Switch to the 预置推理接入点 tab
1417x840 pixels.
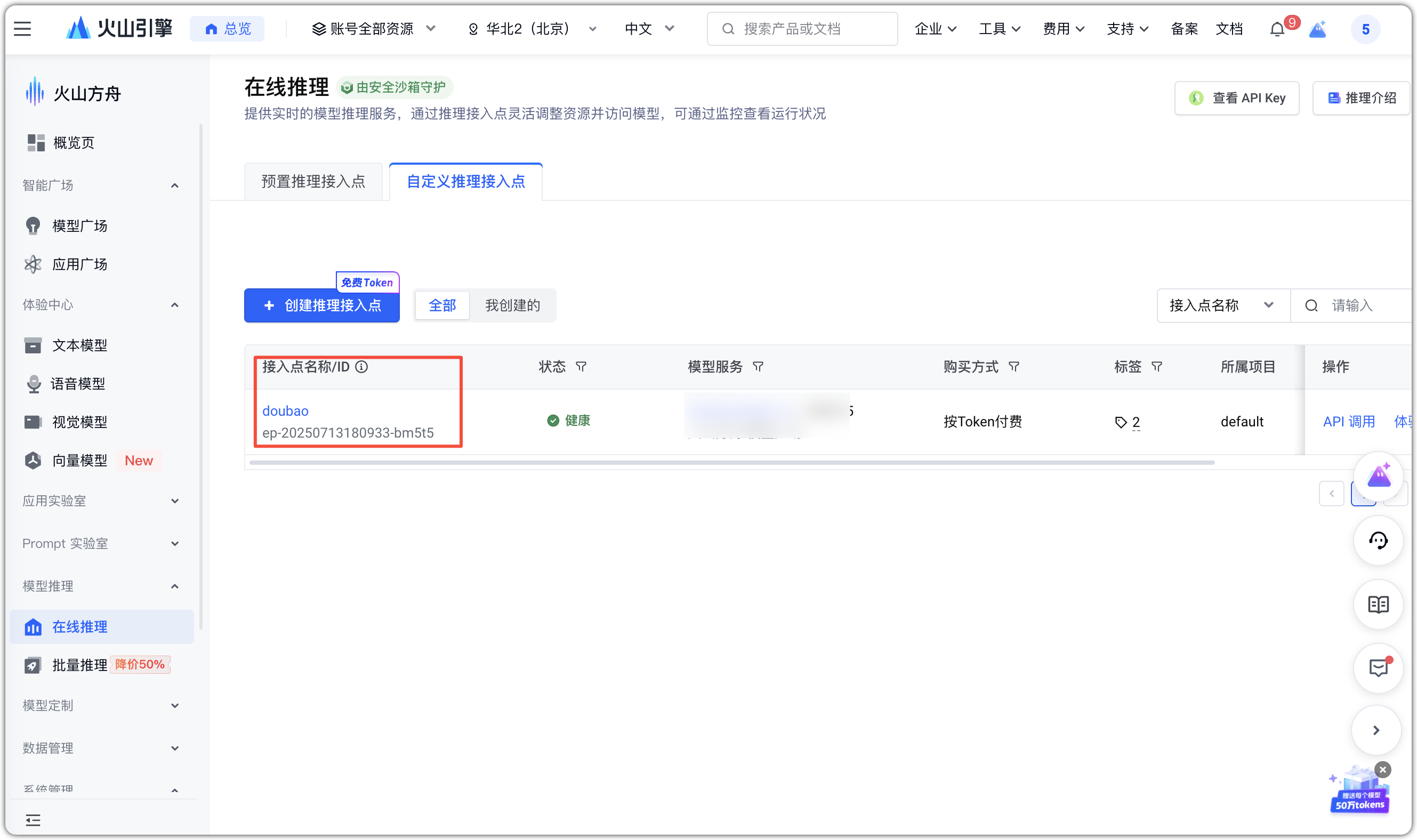(313, 182)
